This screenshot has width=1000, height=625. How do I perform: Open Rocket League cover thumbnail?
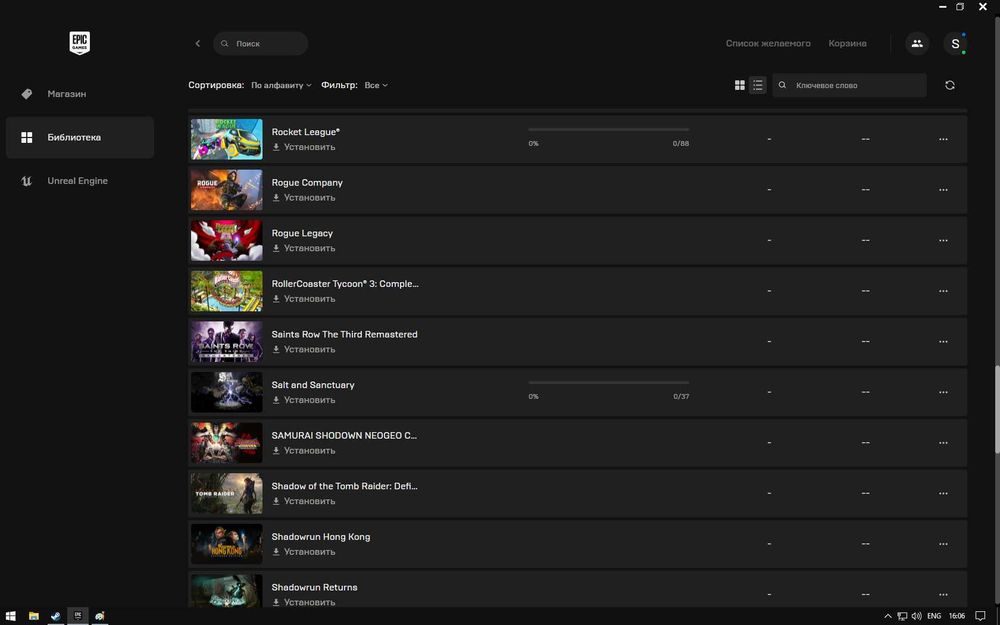pos(226,139)
